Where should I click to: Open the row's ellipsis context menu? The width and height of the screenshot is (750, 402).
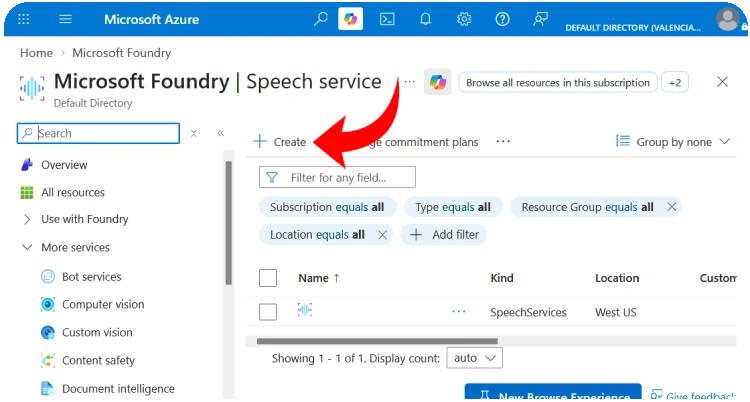[459, 312]
